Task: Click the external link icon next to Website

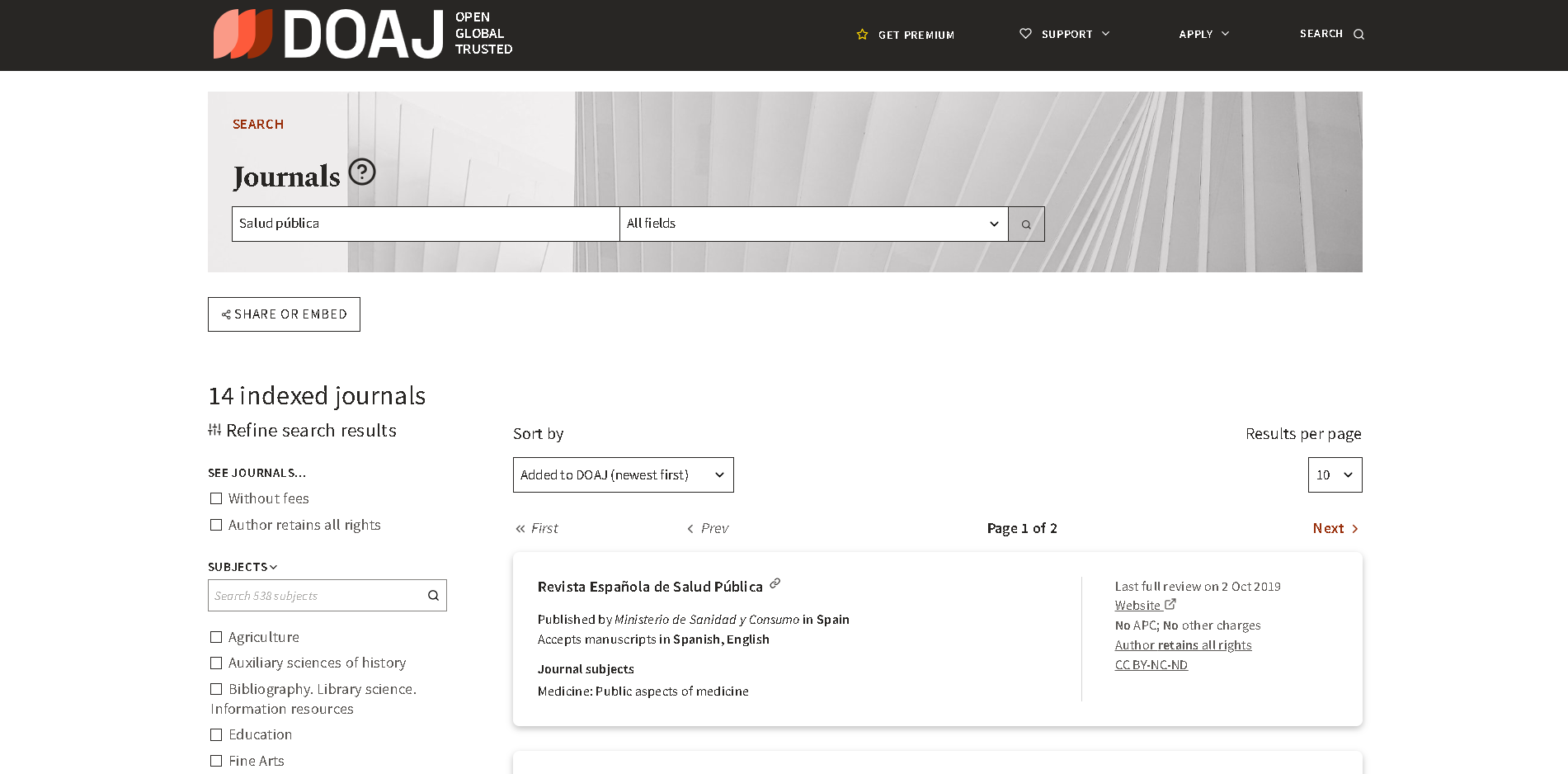Action: (x=1170, y=604)
